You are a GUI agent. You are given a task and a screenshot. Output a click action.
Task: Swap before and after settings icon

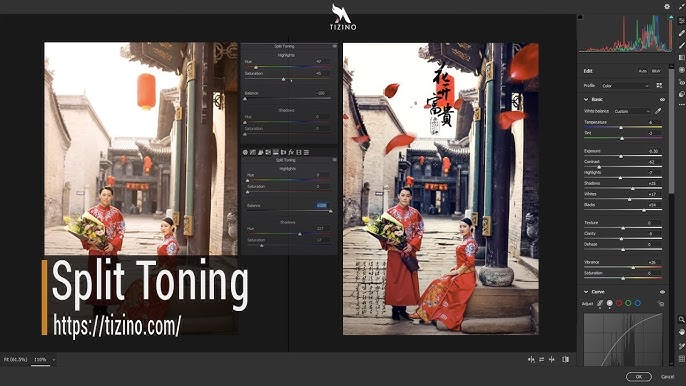tap(542, 359)
